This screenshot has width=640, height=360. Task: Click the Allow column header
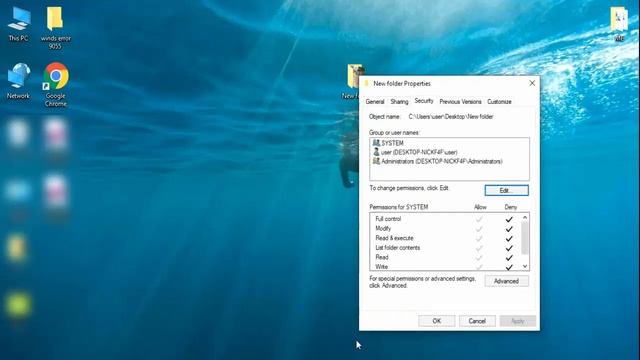tap(480, 207)
